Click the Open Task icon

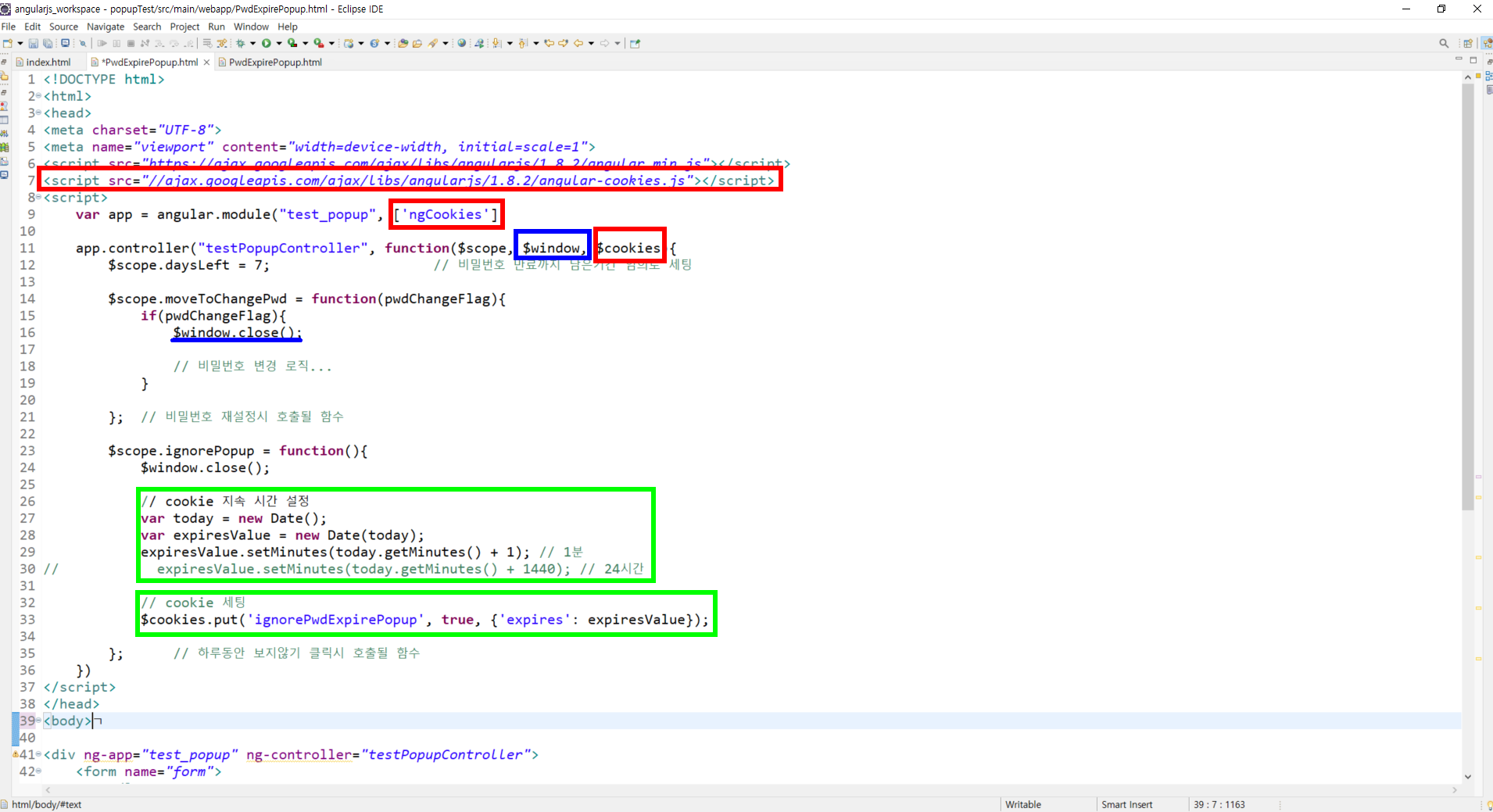tap(417, 43)
